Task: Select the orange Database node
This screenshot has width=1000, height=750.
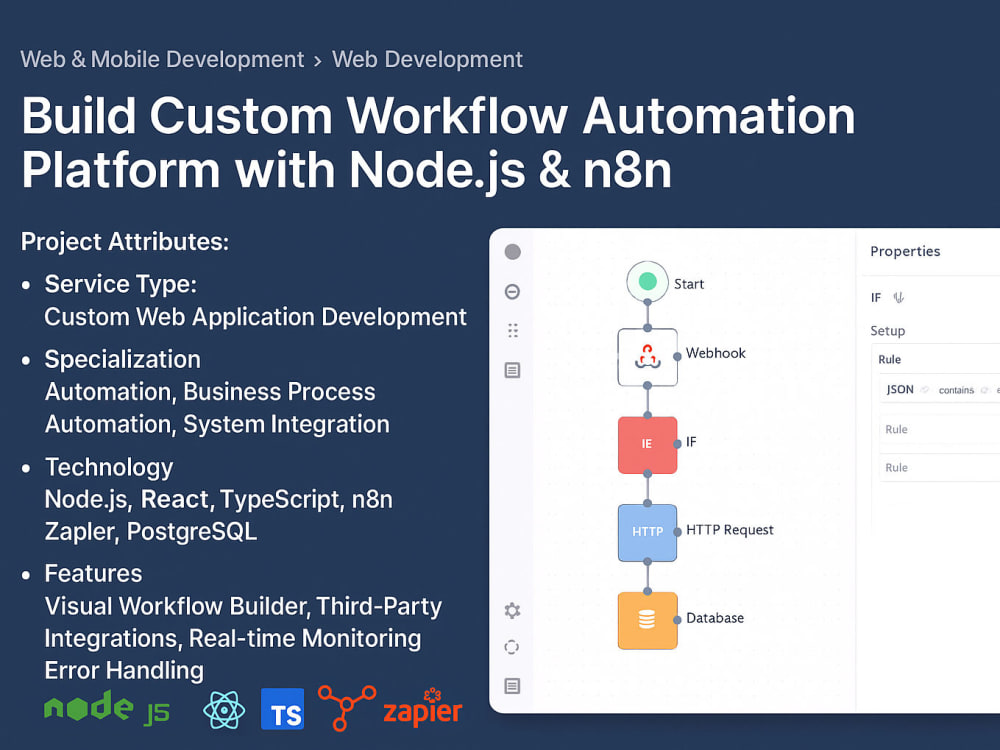Action: [647, 621]
